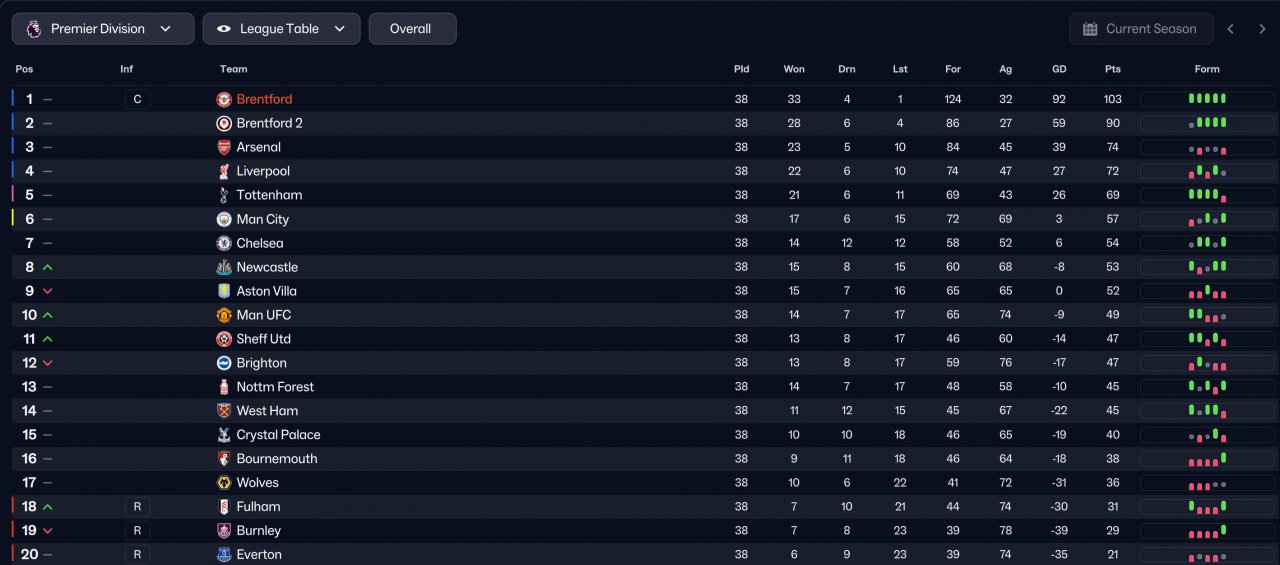Click the Brentford club badge icon
Screen dimensions: 1280x565
click(224, 99)
